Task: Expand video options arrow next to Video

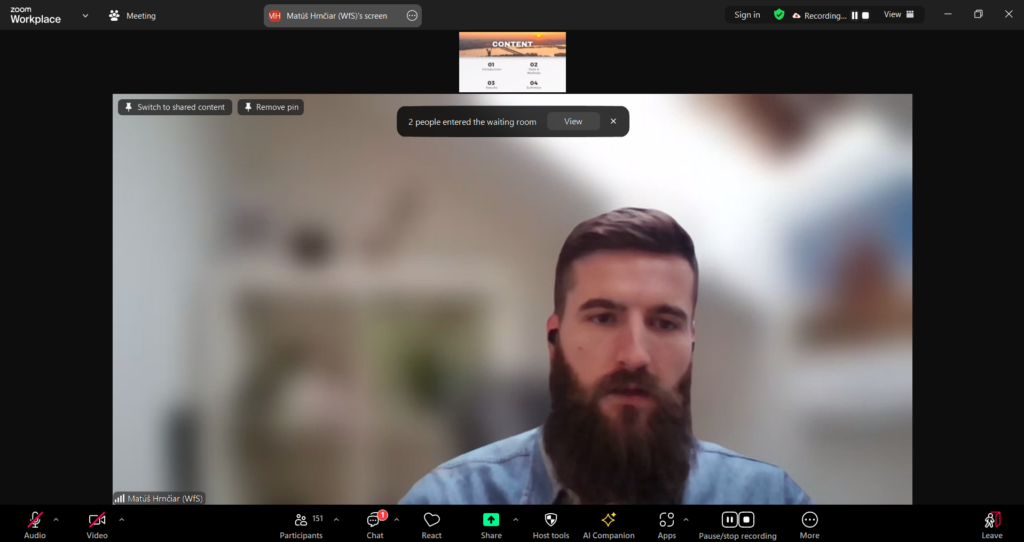Action: [x=122, y=519]
